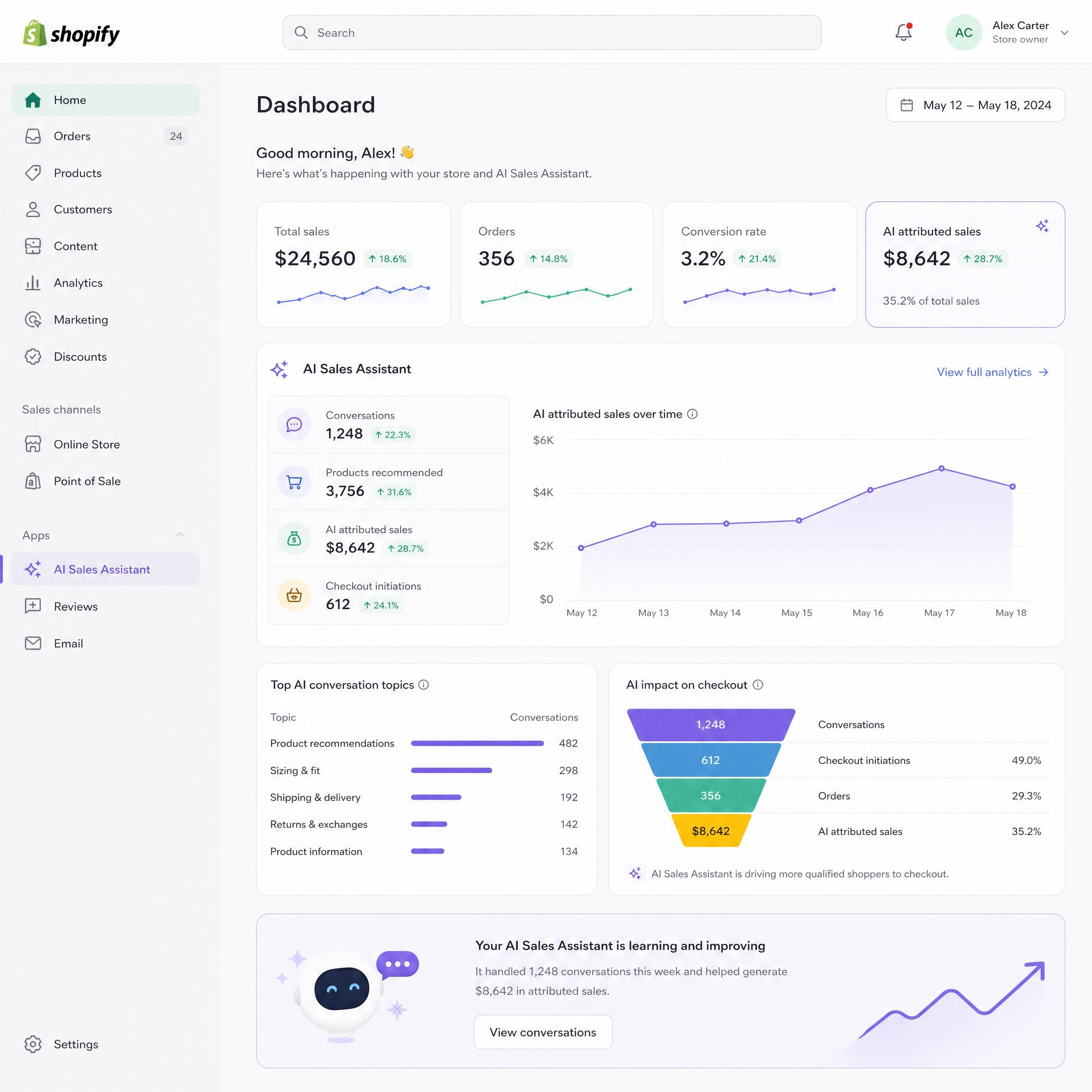
Task: Click the Settings gear icon
Action: [x=33, y=1044]
